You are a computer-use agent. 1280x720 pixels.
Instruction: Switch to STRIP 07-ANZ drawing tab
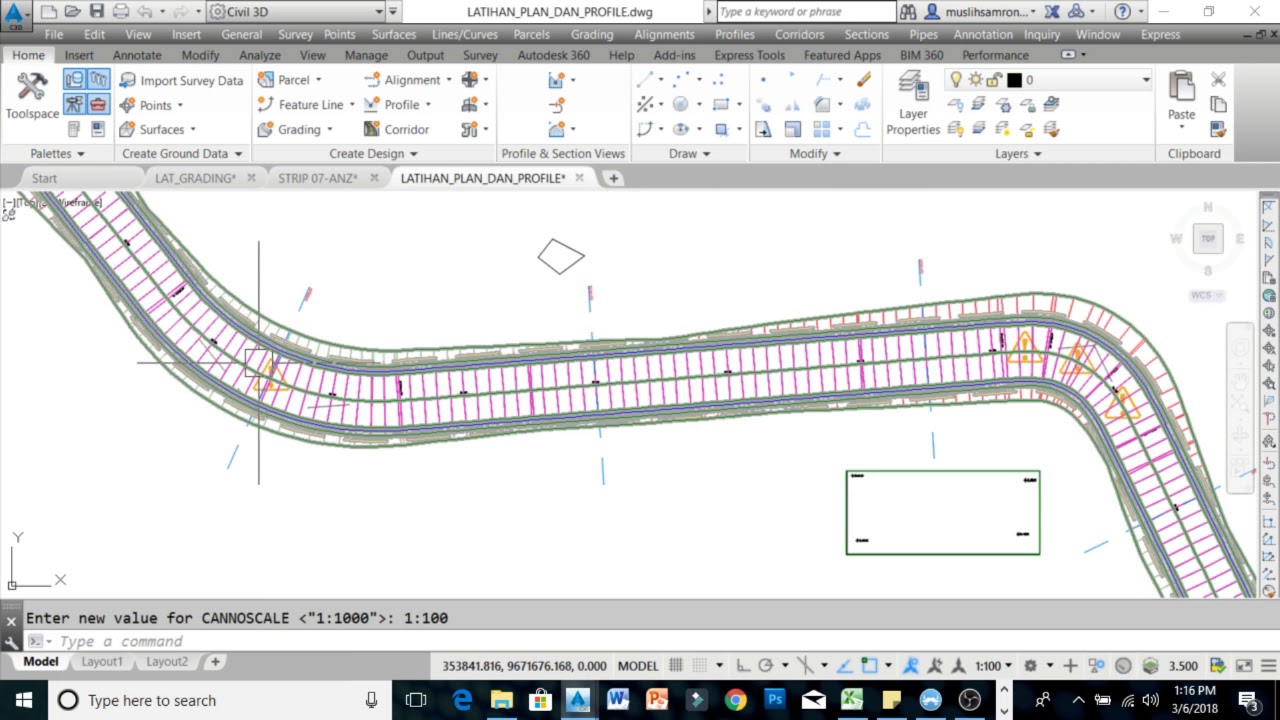point(317,178)
